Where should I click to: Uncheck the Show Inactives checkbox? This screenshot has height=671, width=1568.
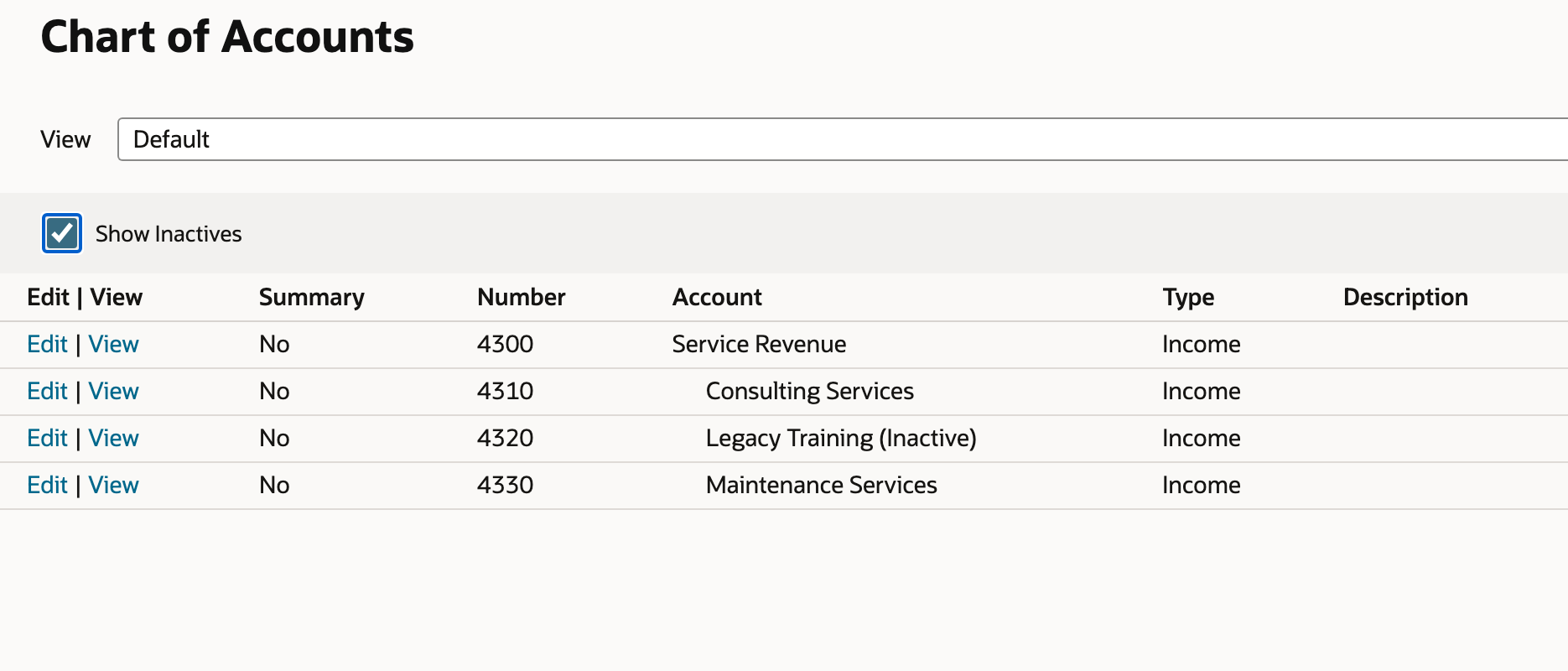pyautogui.click(x=62, y=233)
